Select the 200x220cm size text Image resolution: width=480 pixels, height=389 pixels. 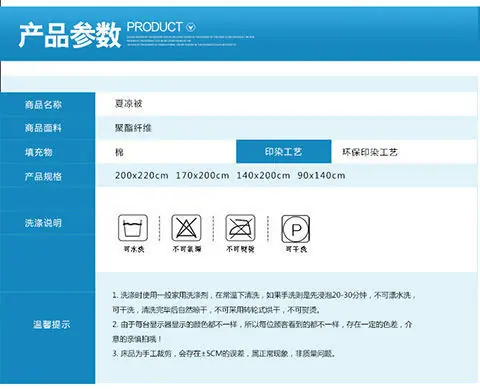[142, 175]
